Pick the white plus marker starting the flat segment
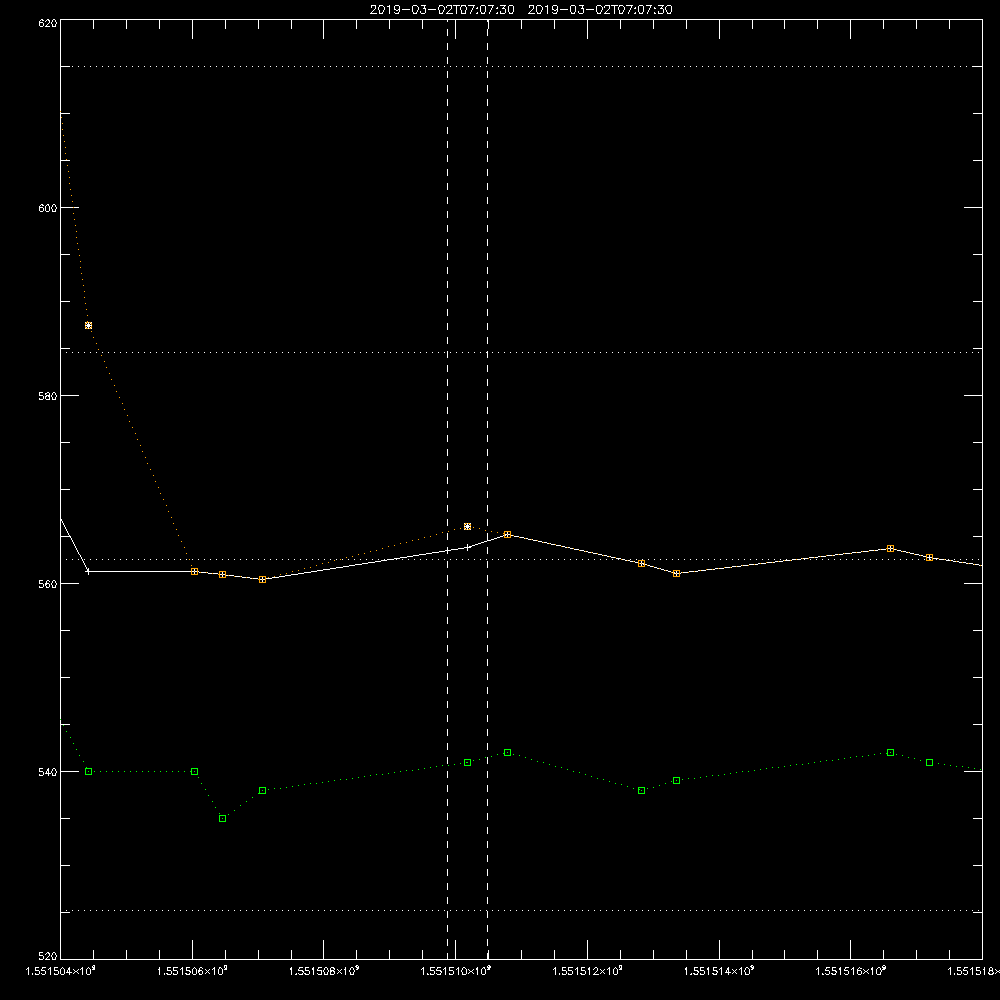Viewport: 1000px width, 1000px height. (88, 571)
